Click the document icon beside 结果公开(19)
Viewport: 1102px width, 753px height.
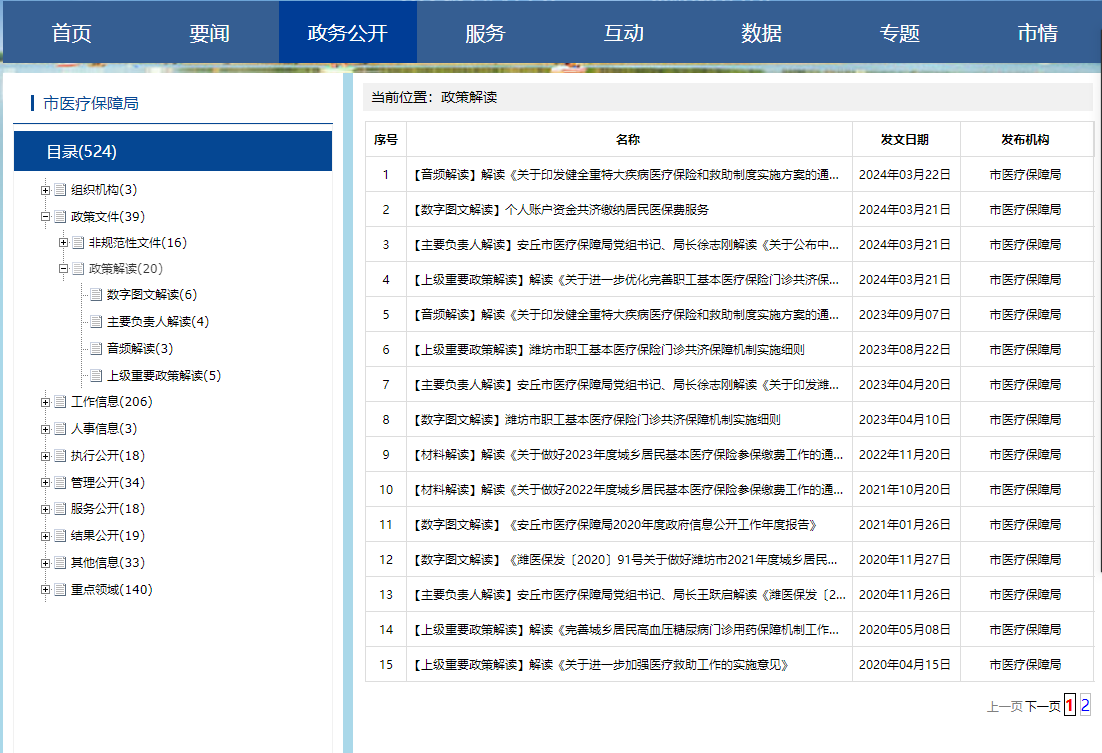tap(60, 536)
